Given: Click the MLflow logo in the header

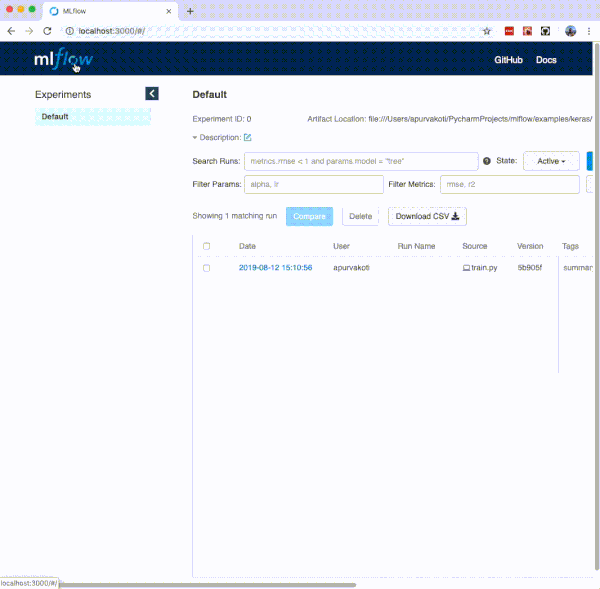Looking at the screenshot, I should [x=63, y=60].
